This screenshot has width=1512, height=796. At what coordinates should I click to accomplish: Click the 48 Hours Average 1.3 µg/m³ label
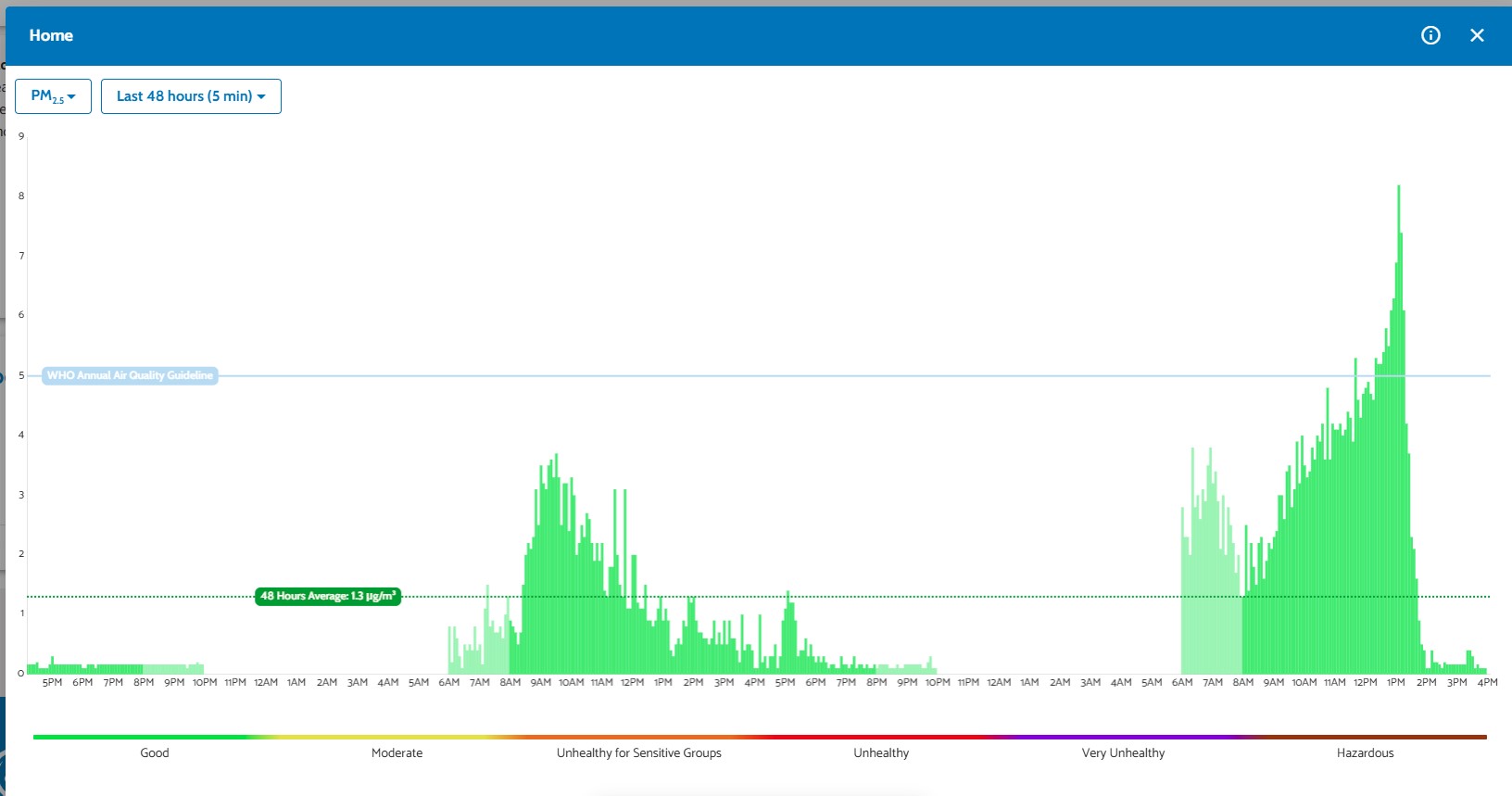[328, 596]
